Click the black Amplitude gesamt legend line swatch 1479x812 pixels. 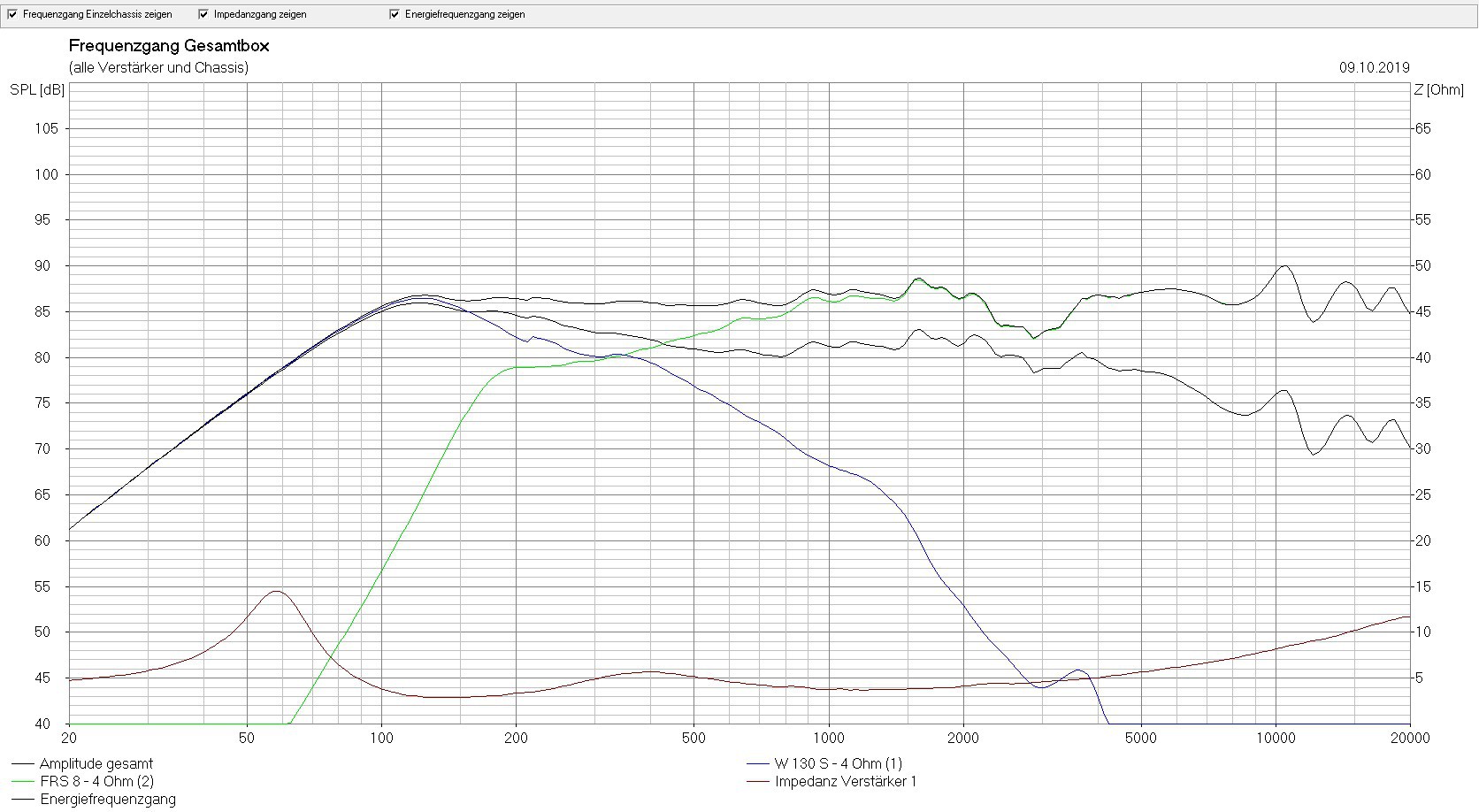coord(23,763)
